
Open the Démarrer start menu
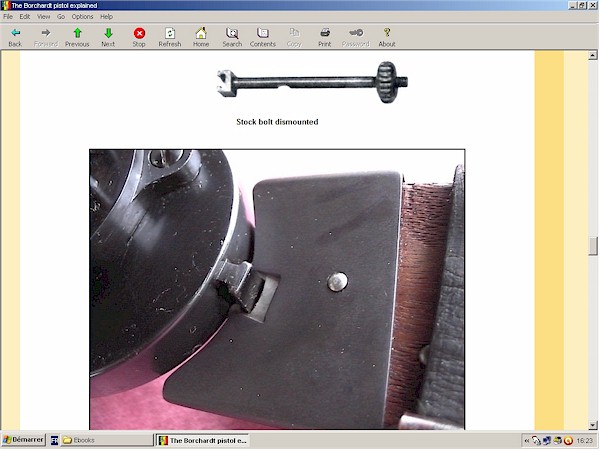click(x=23, y=440)
